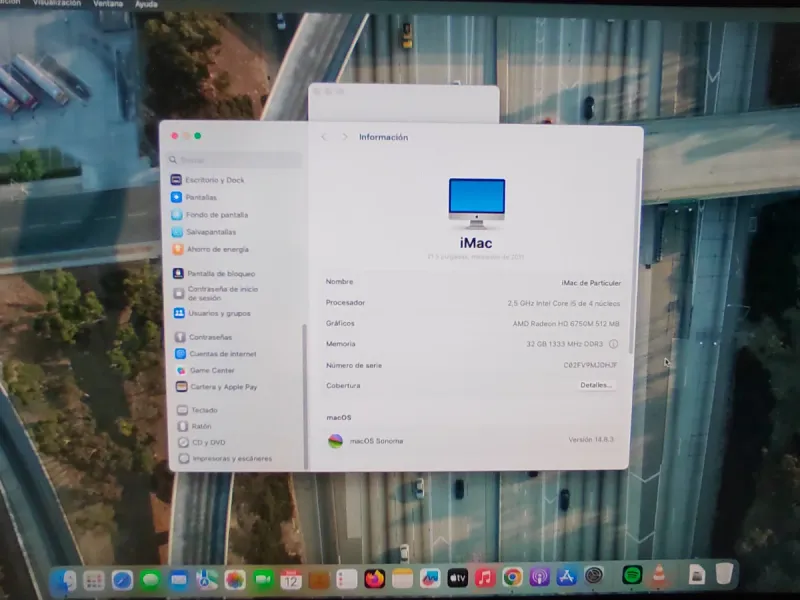The height and width of the screenshot is (600, 800).
Task: Select Contraseña de inicio de sesión
Action: click(x=216, y=293)
